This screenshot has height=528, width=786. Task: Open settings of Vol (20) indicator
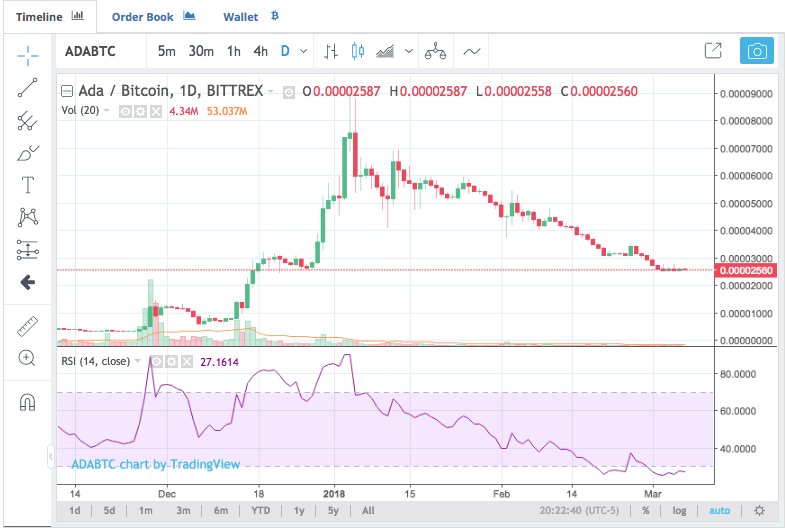click(140, 111)
